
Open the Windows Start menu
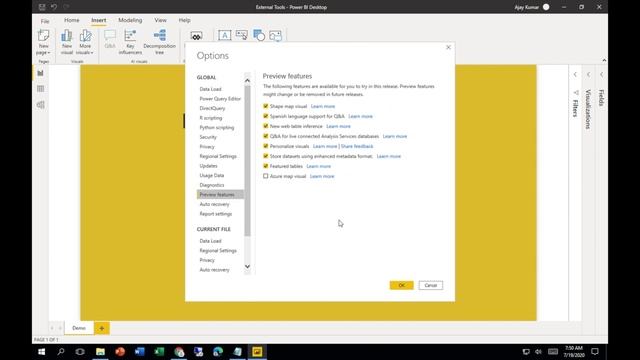coord(42,351)
